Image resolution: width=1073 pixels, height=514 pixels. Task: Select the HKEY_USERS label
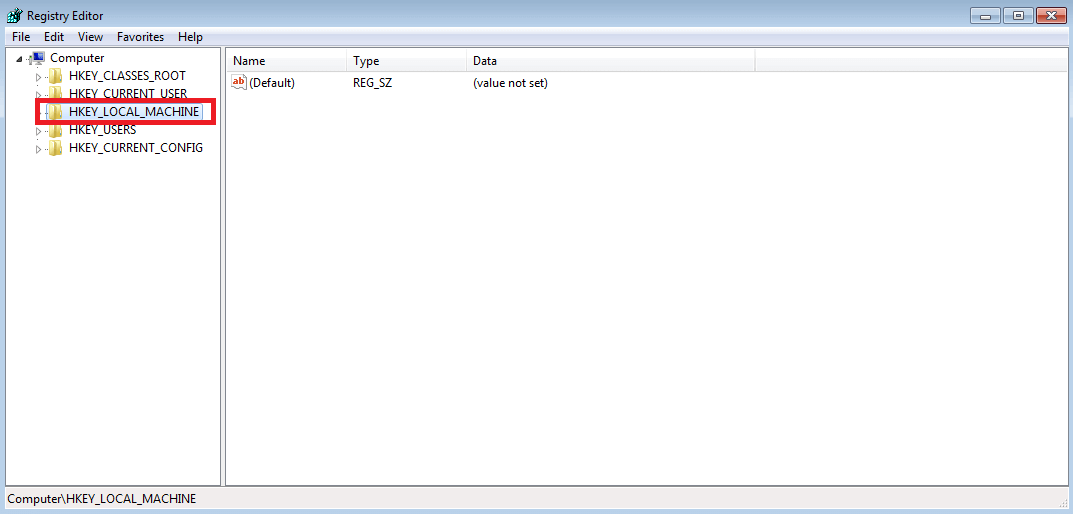pyautogui.click(x=103, y=130)
